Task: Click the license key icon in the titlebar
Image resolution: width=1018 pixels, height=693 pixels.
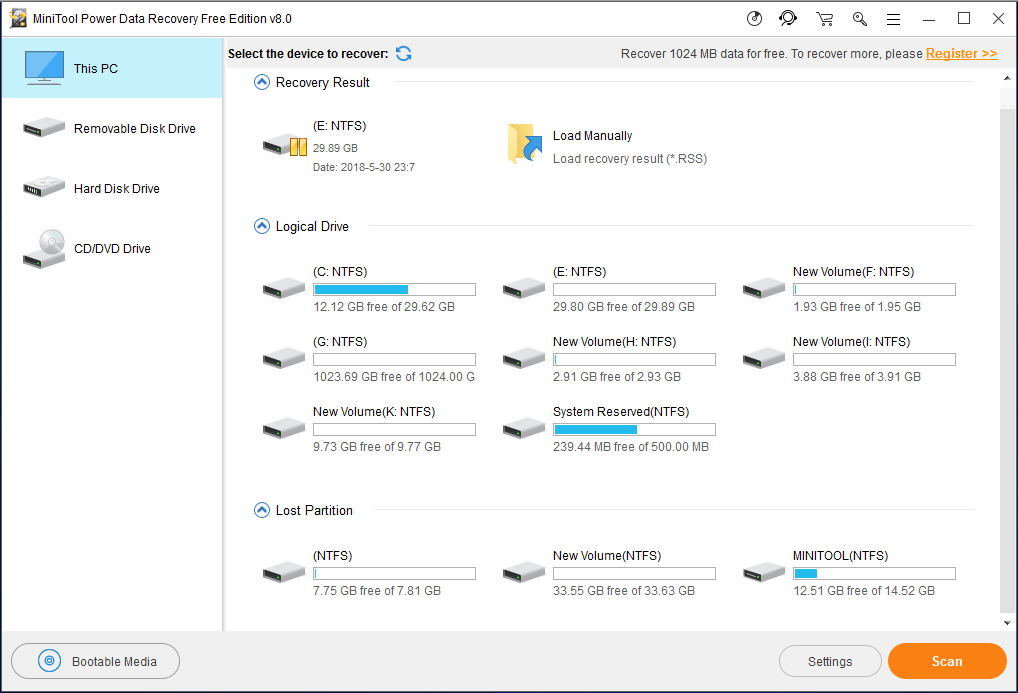Action: (x=860, y=18)
